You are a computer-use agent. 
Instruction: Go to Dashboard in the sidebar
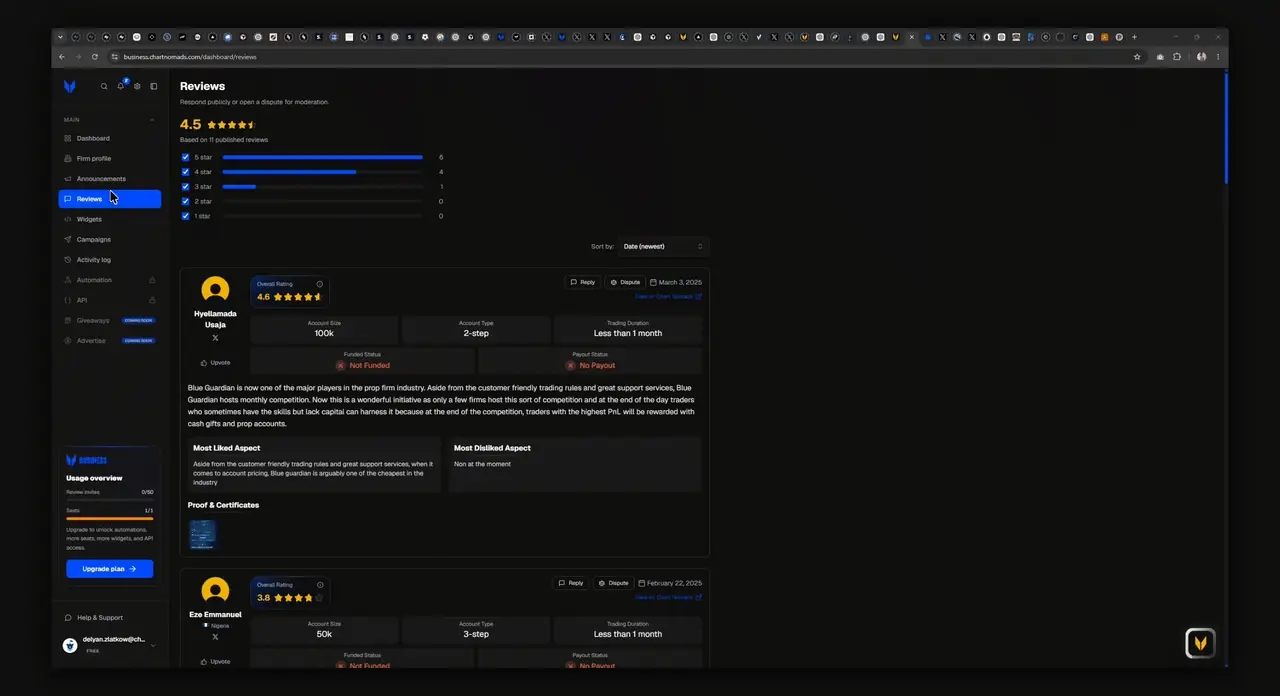point(109,138)
